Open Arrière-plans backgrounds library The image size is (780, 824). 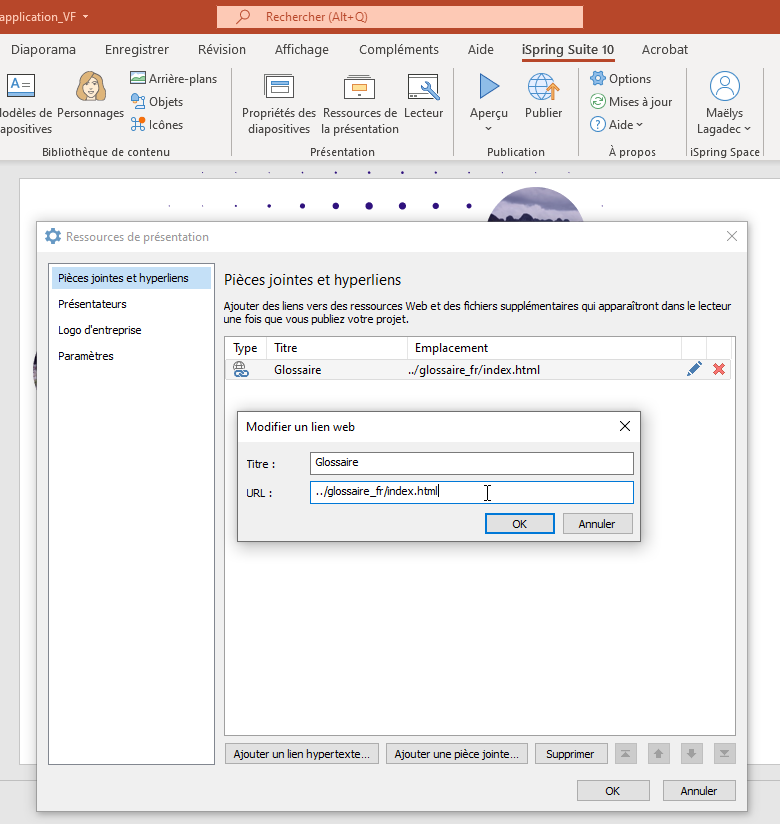(173, 79)
